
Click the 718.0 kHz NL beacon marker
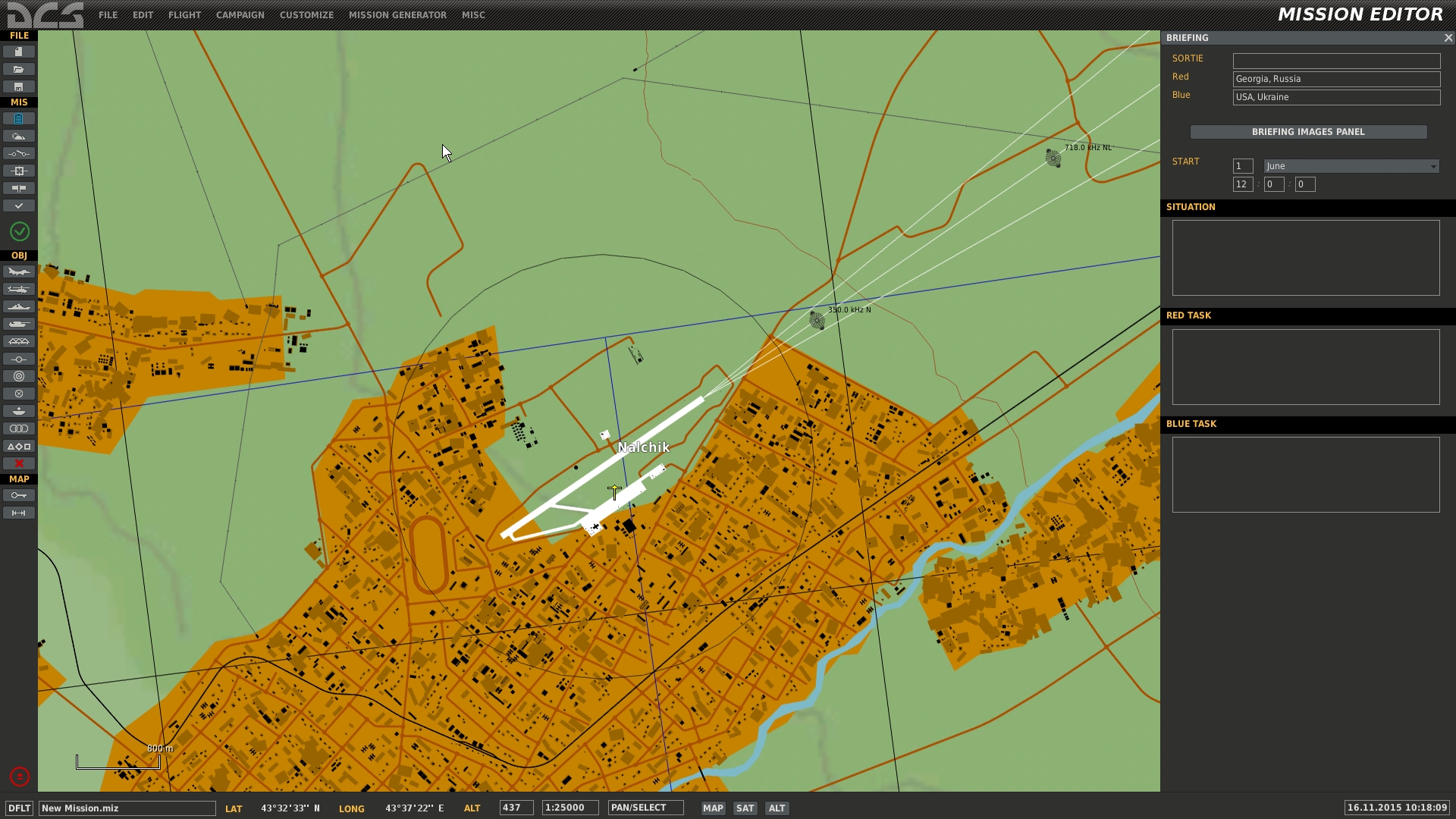(x=1053, y=158)
